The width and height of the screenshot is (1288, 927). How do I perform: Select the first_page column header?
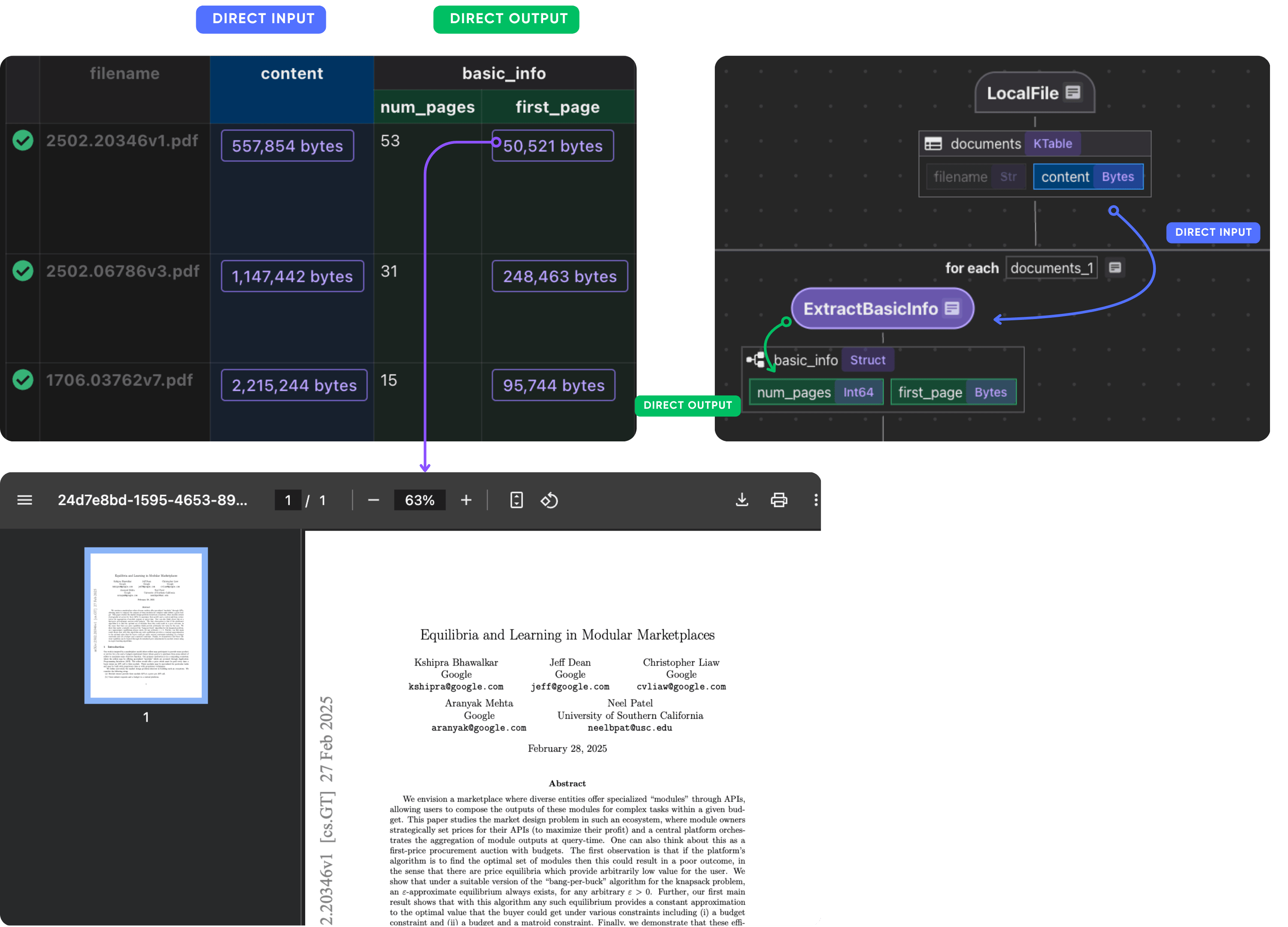tap(557, 107)
